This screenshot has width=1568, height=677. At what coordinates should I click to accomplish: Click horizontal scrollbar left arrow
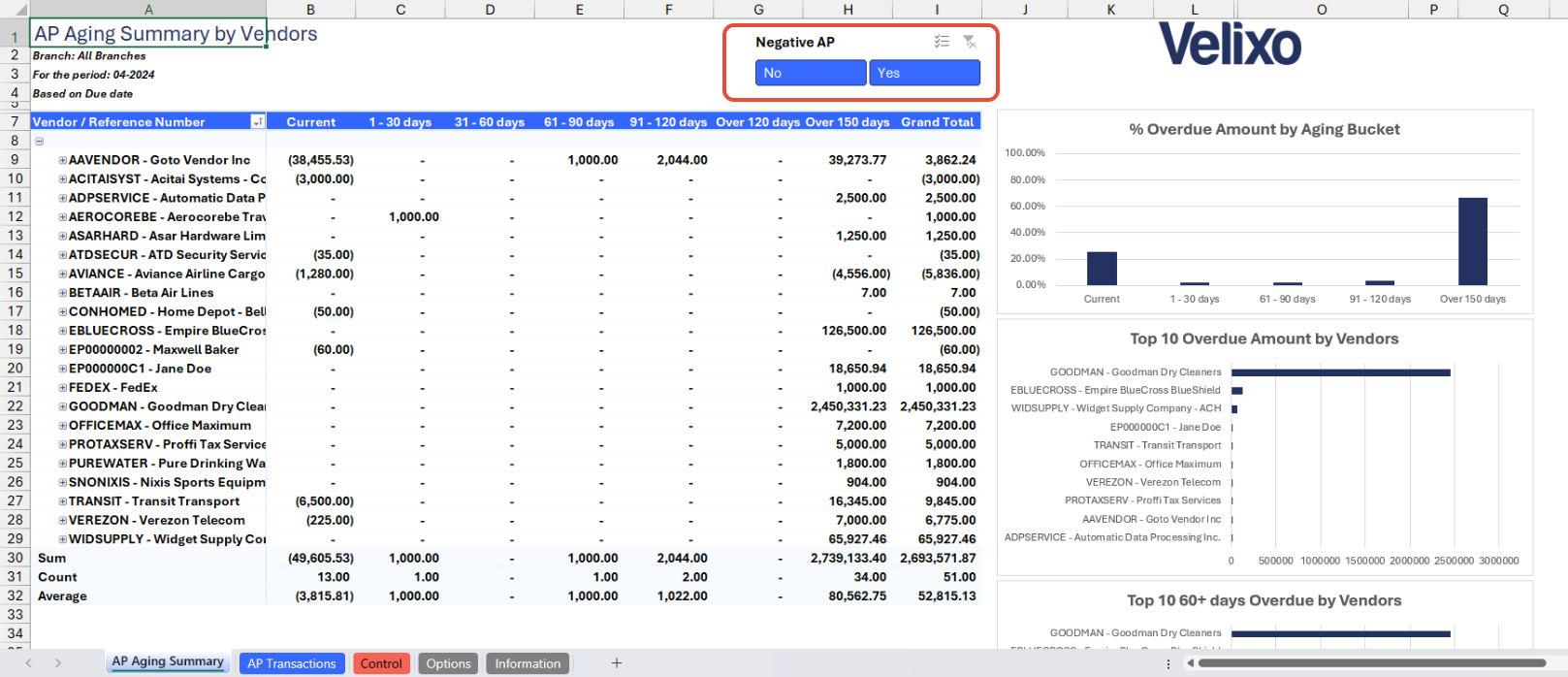(x=1190, y=663)
